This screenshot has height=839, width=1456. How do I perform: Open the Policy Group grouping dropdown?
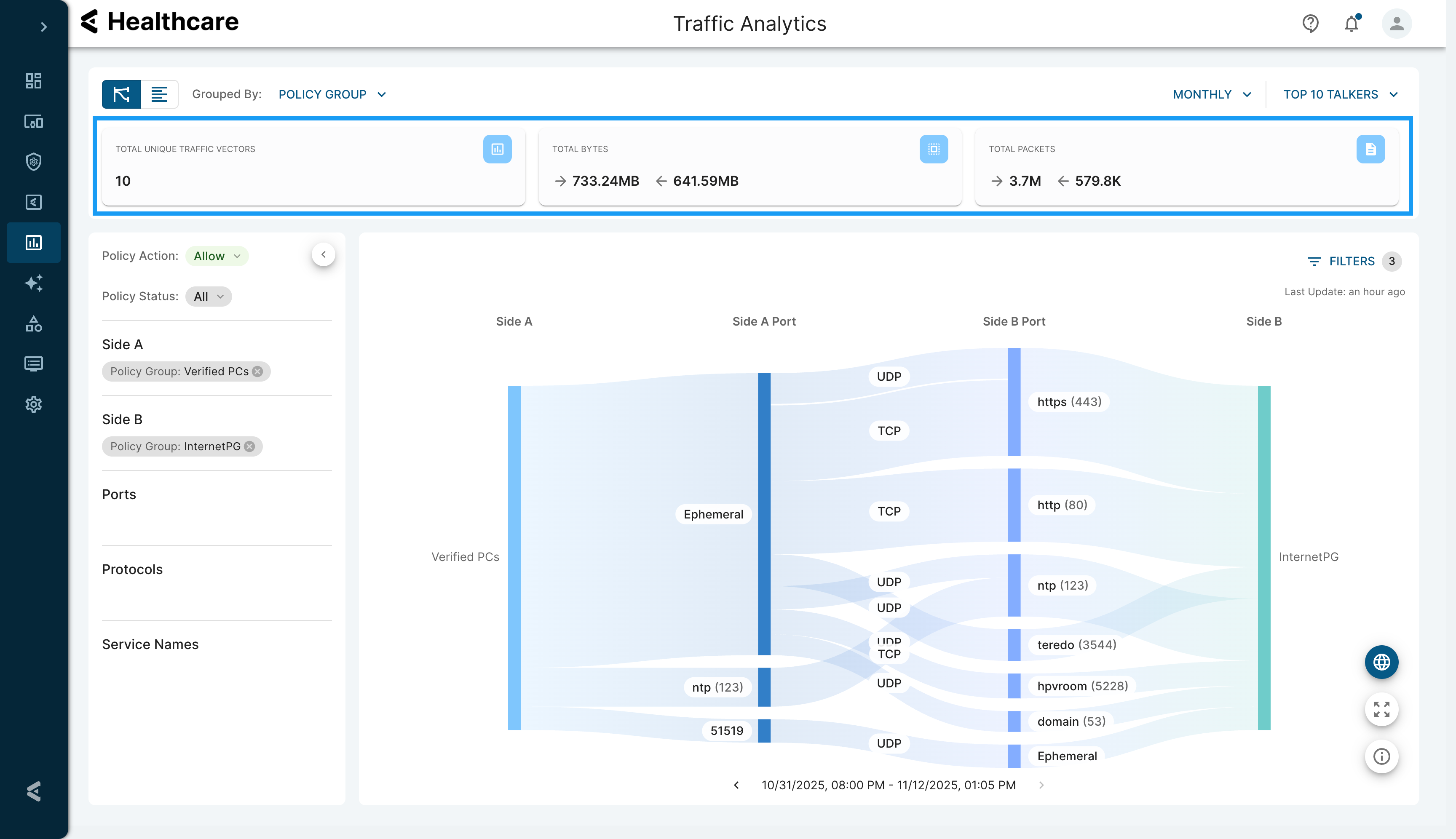pos(332,94)
